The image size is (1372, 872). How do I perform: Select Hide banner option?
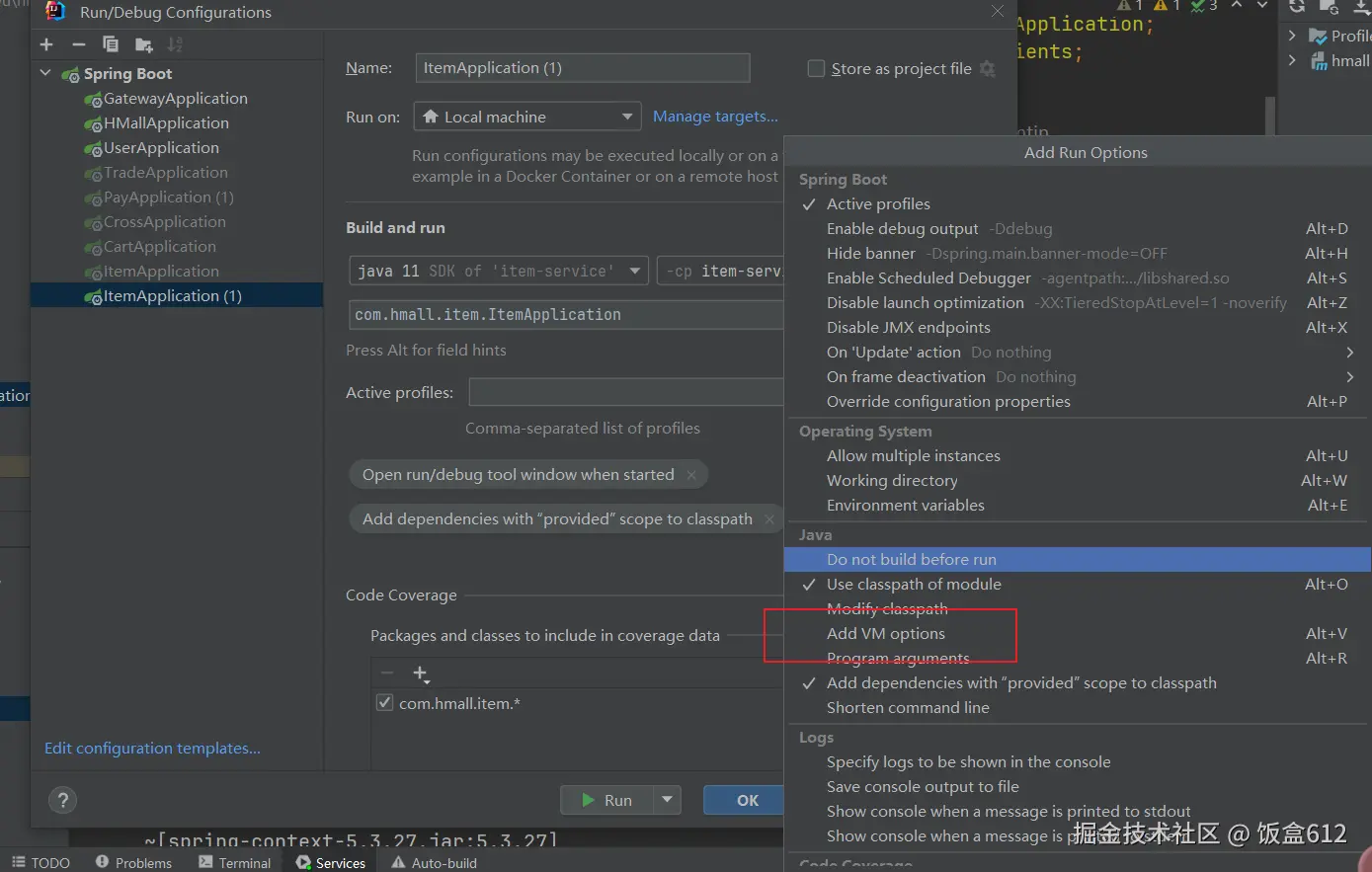click(1078, 253)
